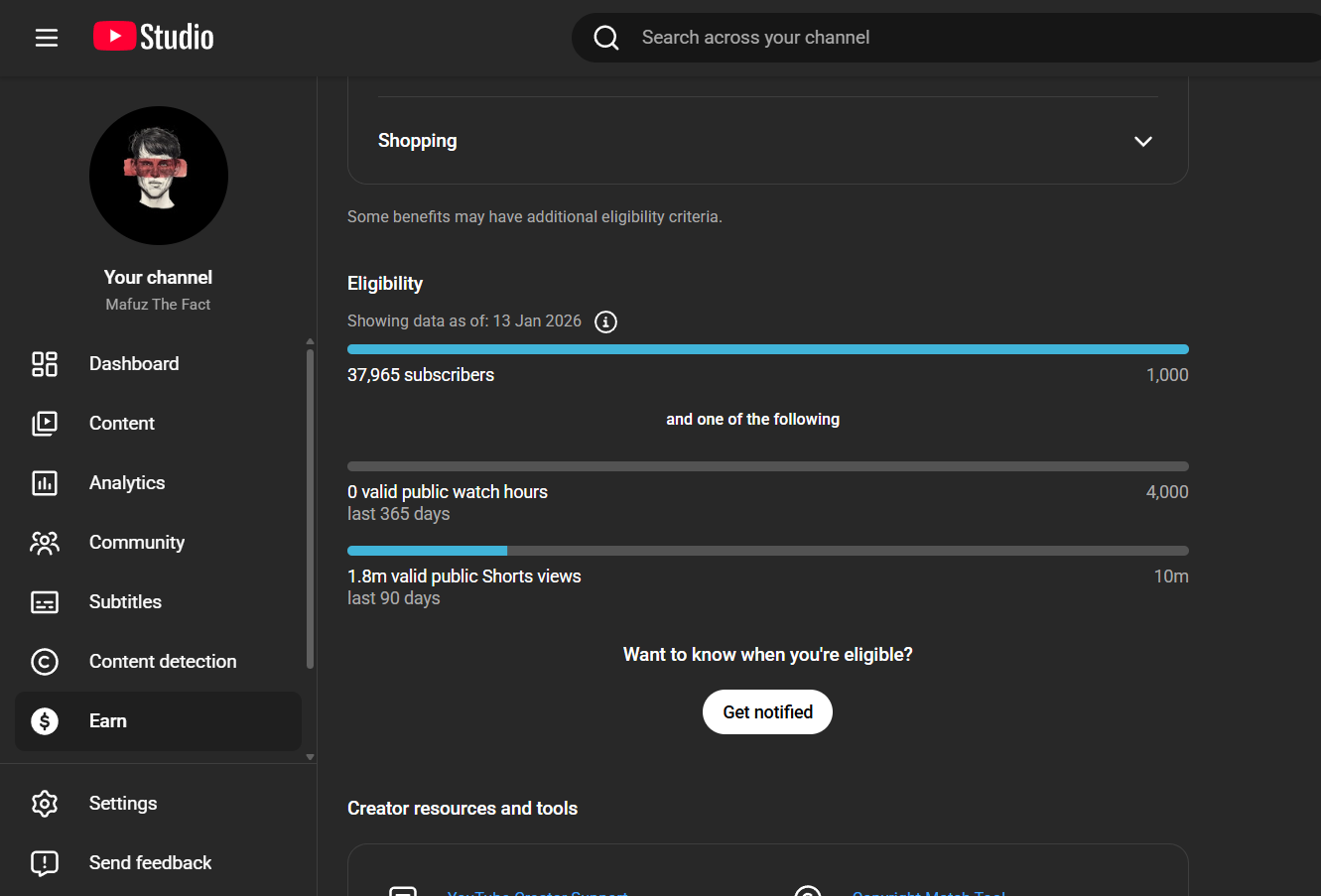Click the search magnifier icon

pyautogui.click(x=606, y=38)
